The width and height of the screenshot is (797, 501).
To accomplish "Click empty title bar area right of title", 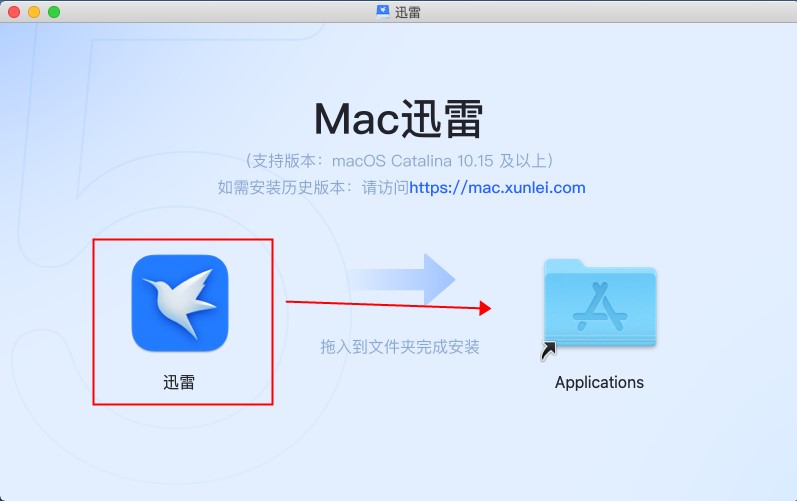I will pyautogui.click(x=600, y=11).
